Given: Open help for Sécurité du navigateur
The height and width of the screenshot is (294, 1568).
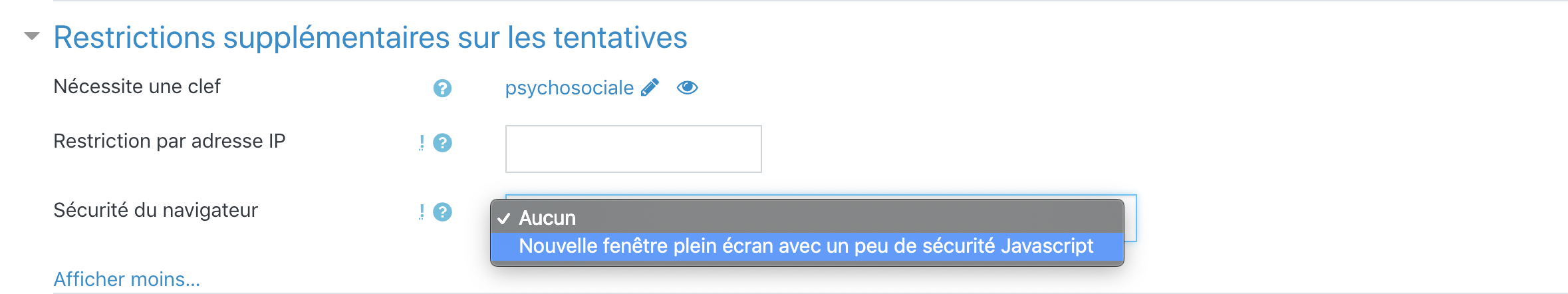Looking at the screenshot, I should click(442, 212).
